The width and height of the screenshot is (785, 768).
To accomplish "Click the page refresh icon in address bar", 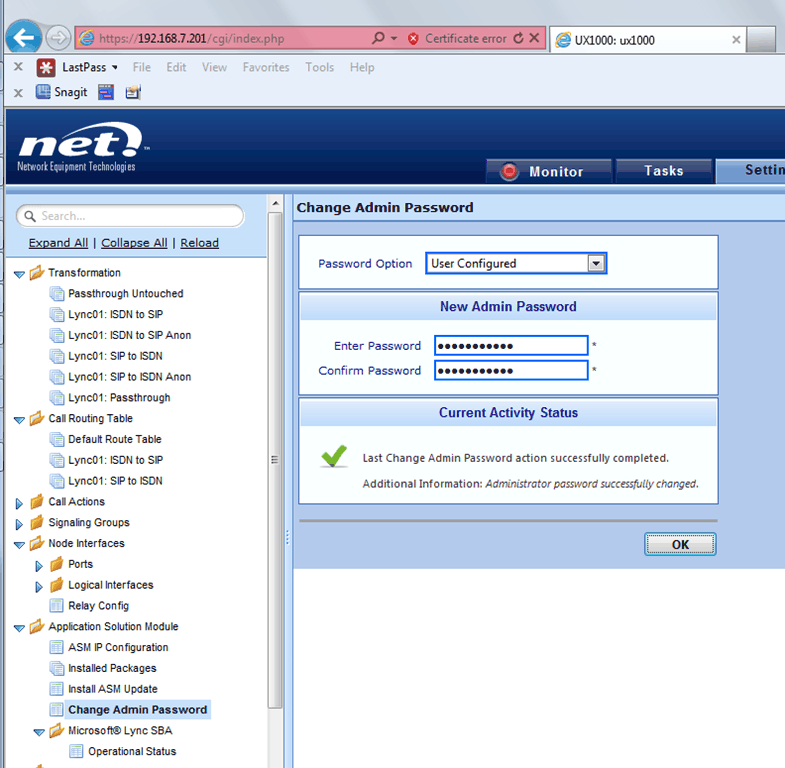I will point(518,39).
